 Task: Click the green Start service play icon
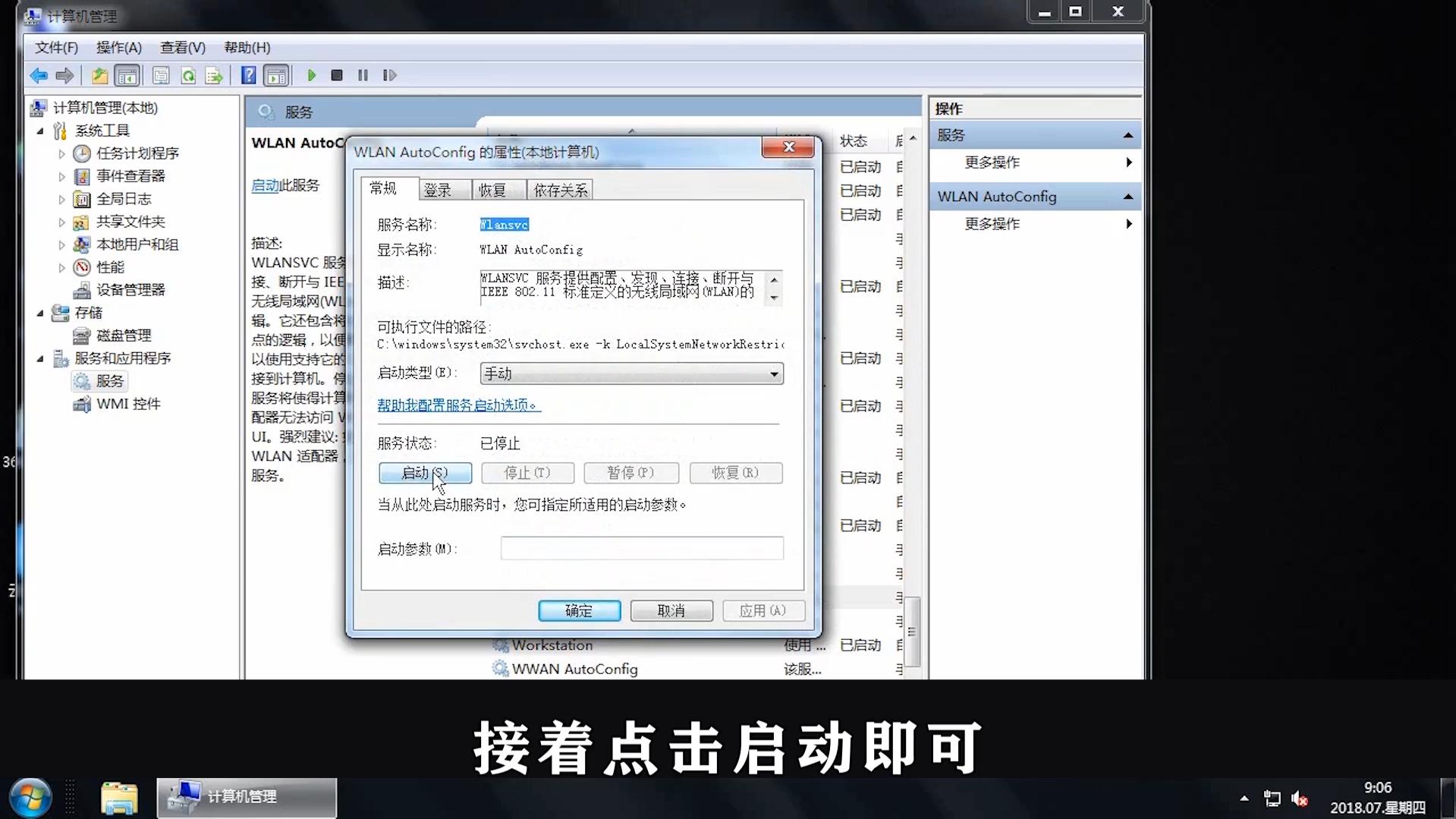(x=311, y=75)
